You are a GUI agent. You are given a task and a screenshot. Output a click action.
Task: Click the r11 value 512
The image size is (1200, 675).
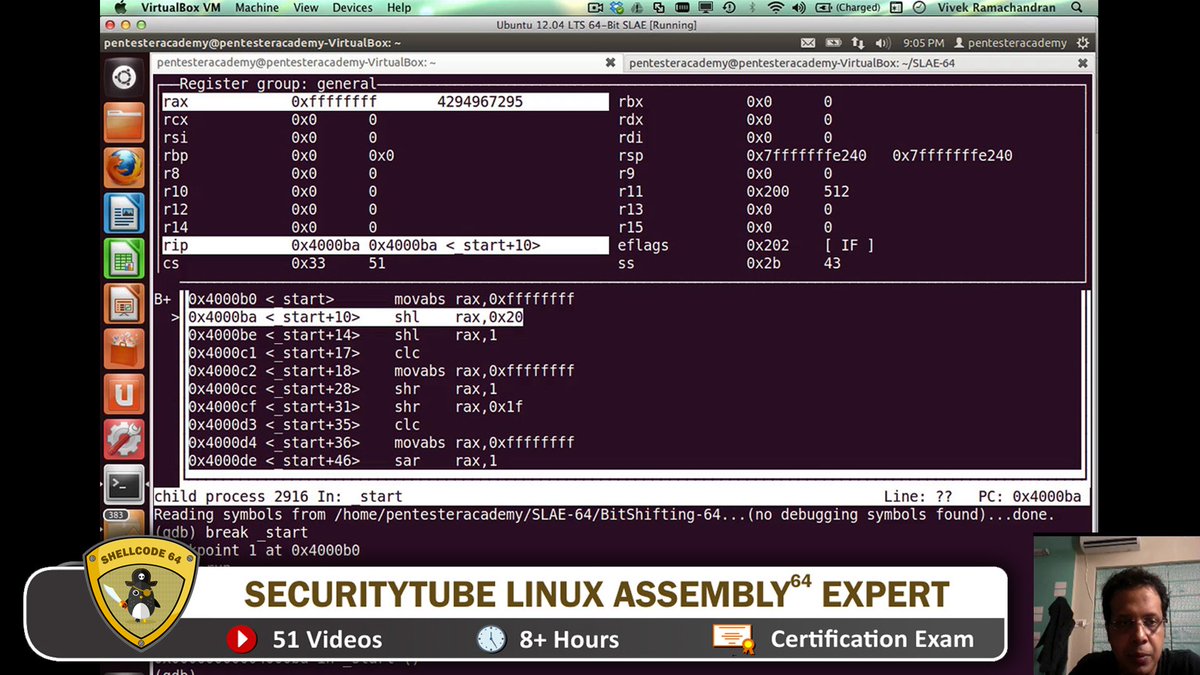[x=837, y=192]
